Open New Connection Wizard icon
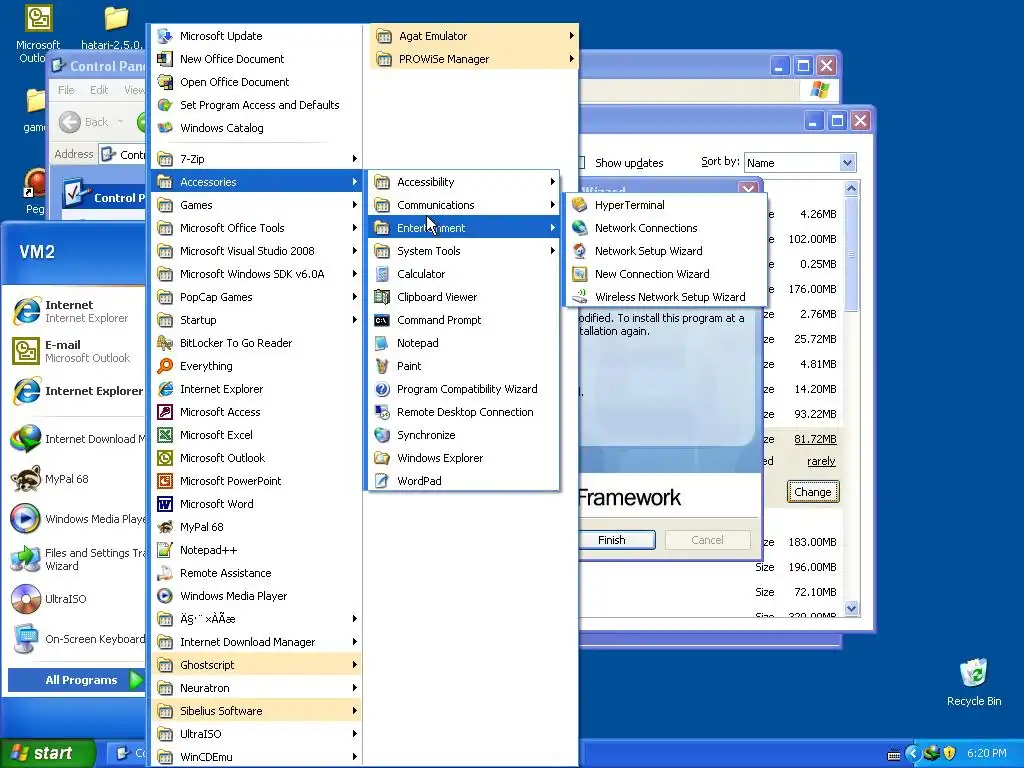The height and width of the screenshot is (768, 1024). tap(579, 274)
